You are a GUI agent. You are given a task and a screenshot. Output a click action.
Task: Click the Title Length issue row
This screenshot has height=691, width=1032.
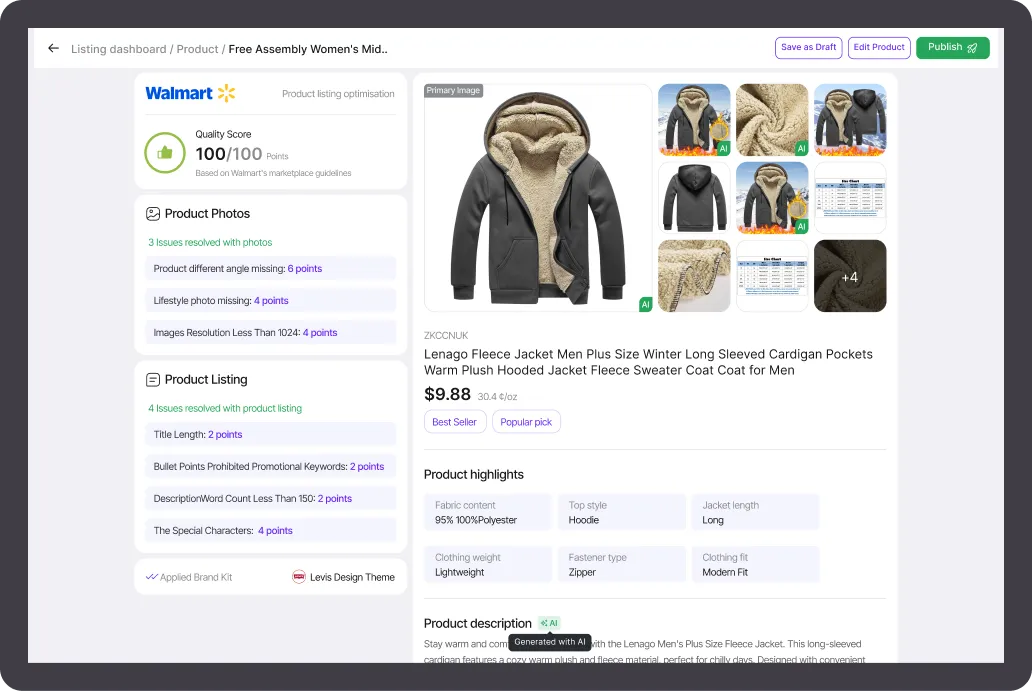270,434
